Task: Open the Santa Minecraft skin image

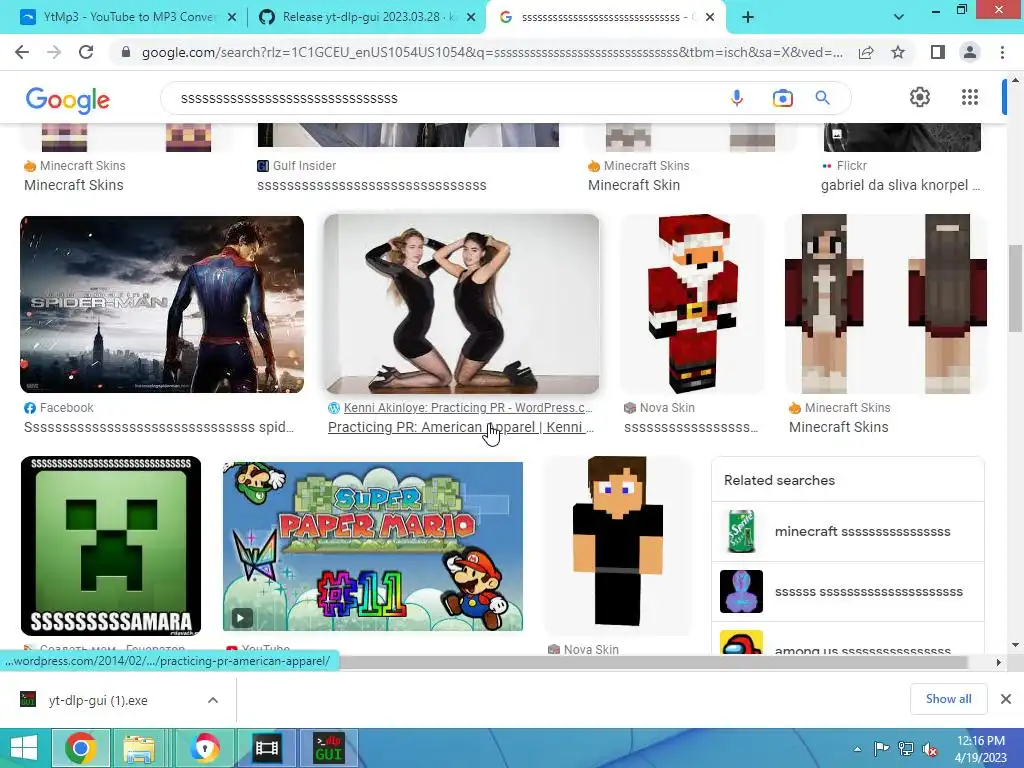Action: 693,304
